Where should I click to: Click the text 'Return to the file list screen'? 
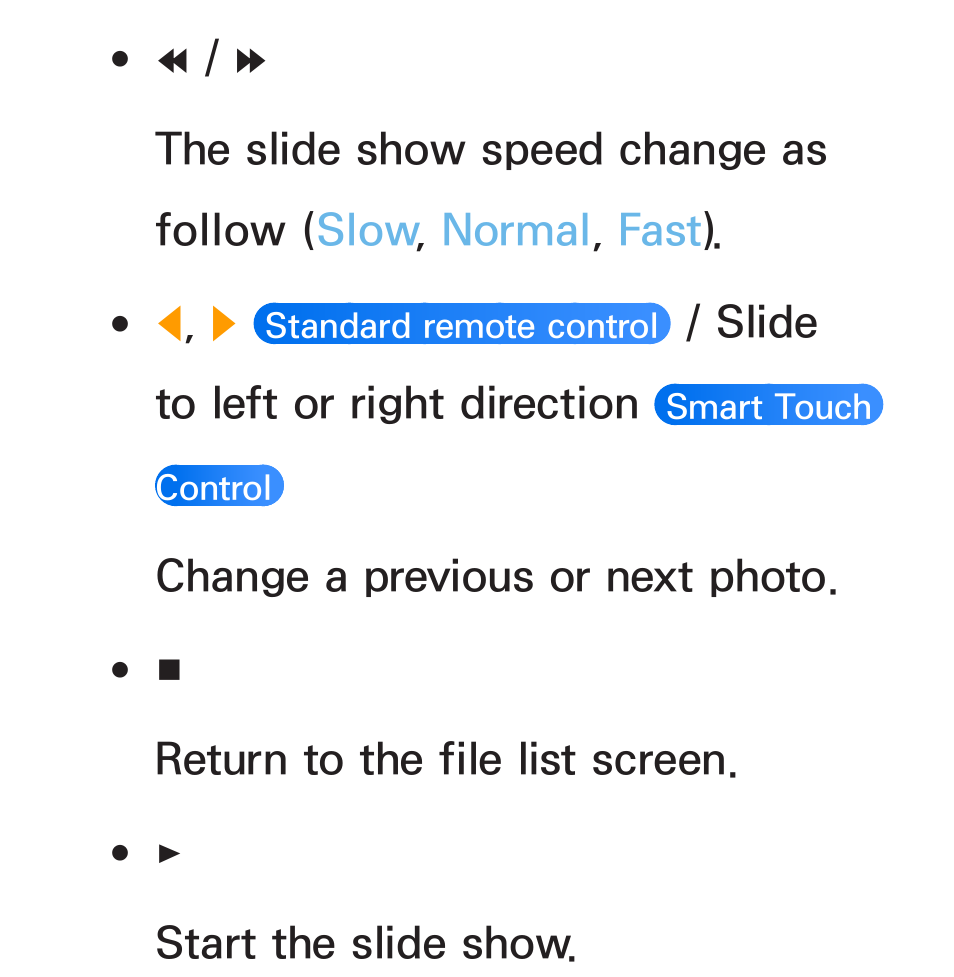(446, 760)
